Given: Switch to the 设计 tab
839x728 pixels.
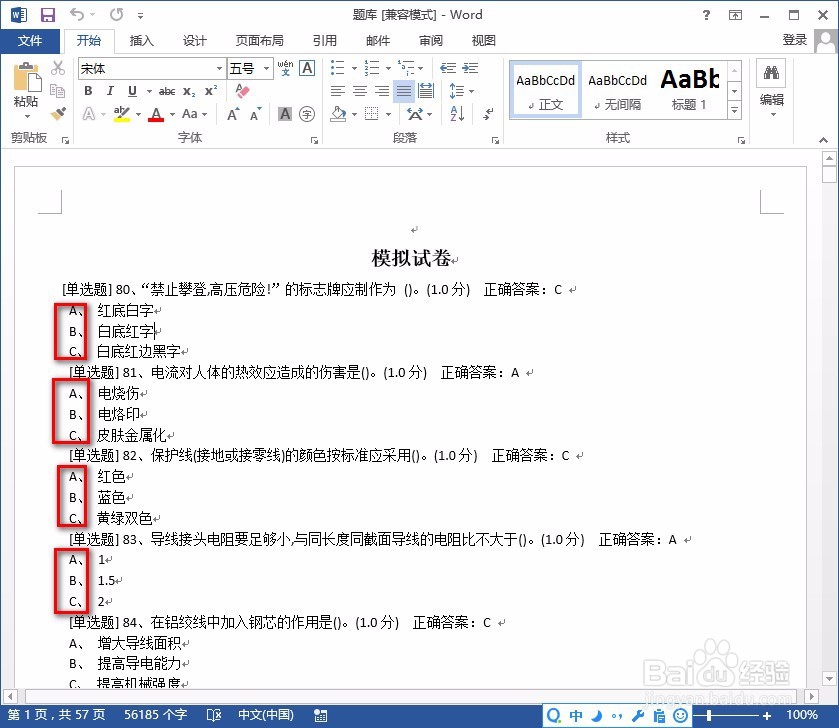Looking at the screenshot, I should coord(194,41).
